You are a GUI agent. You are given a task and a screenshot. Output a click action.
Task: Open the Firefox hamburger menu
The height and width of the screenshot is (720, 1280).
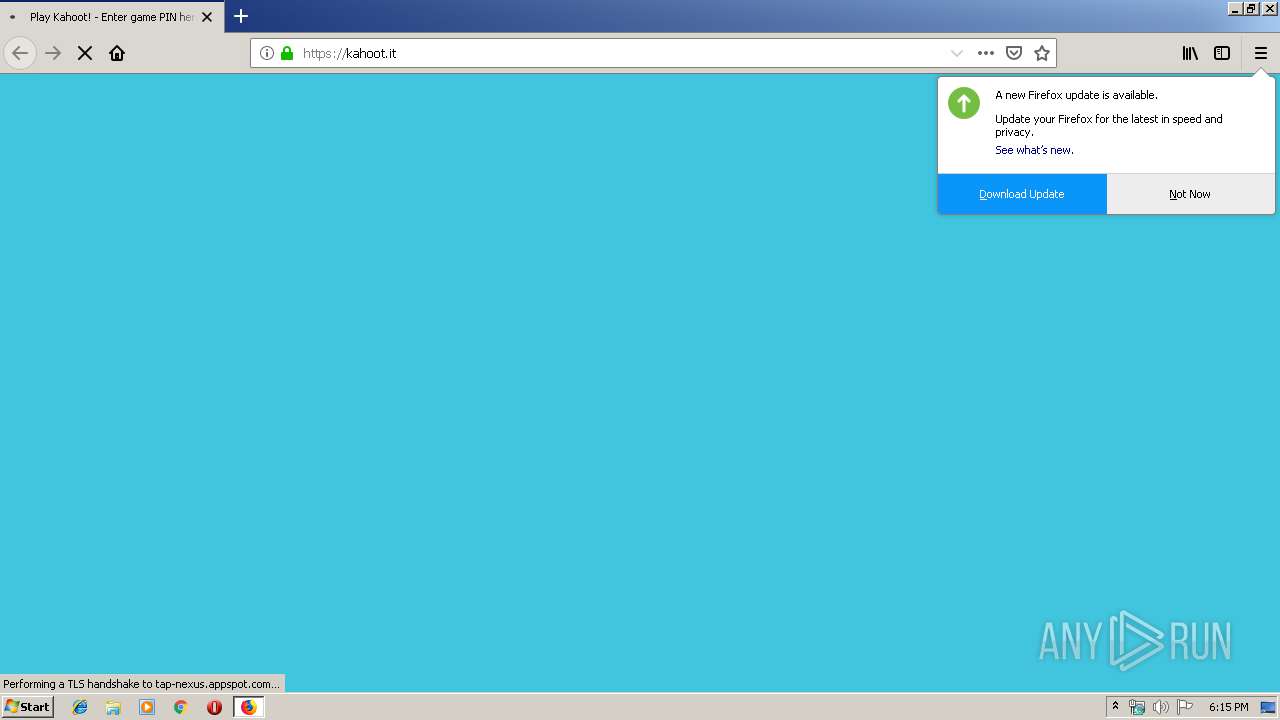(x=1261, y=53)
